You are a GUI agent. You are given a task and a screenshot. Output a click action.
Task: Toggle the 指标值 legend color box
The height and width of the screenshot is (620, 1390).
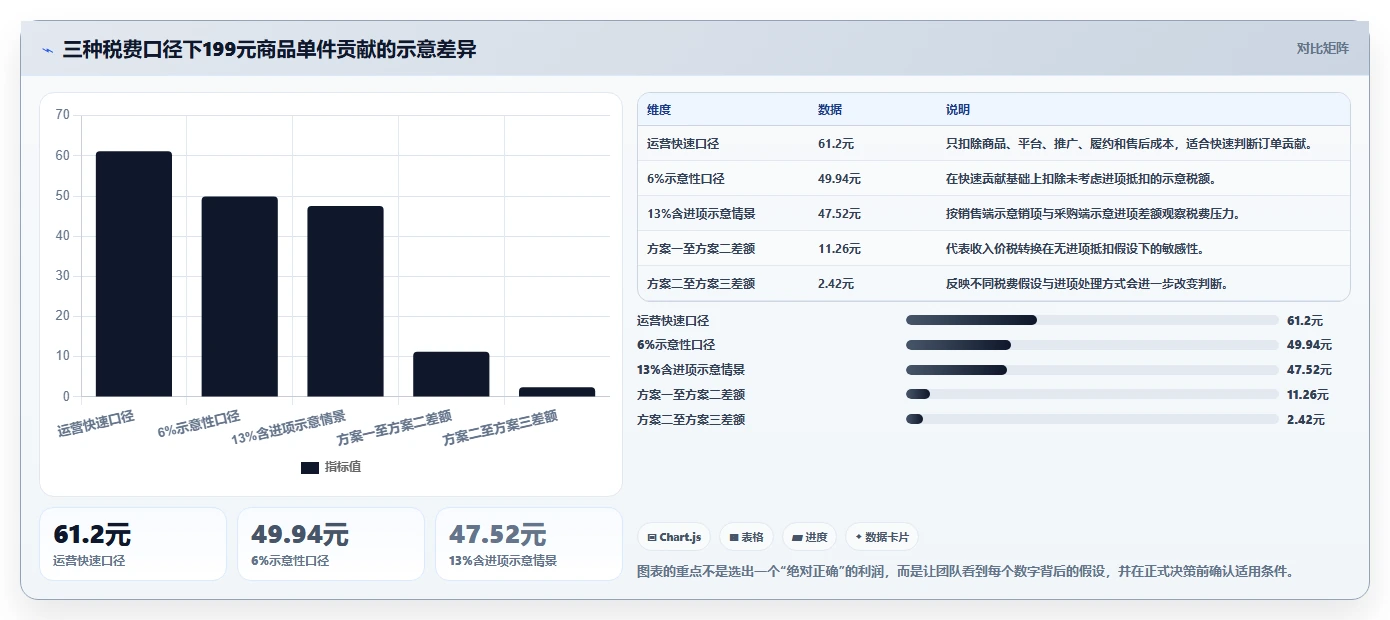pos(310,467)
